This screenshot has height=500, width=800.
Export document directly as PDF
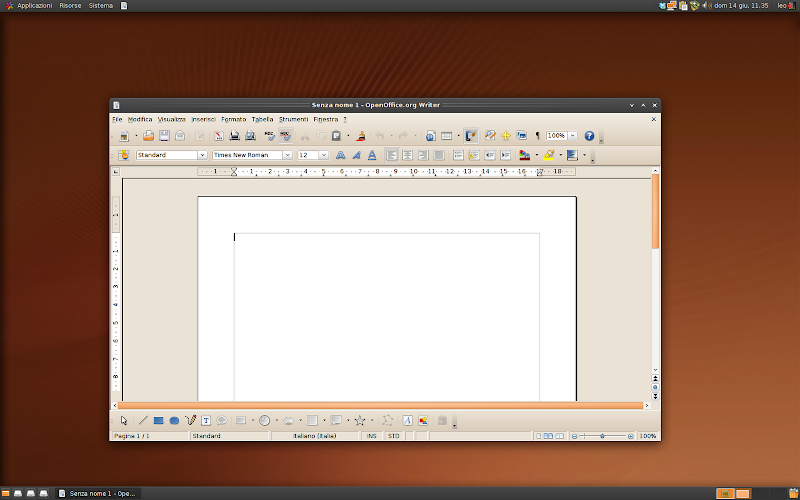[x=218, y=136]
